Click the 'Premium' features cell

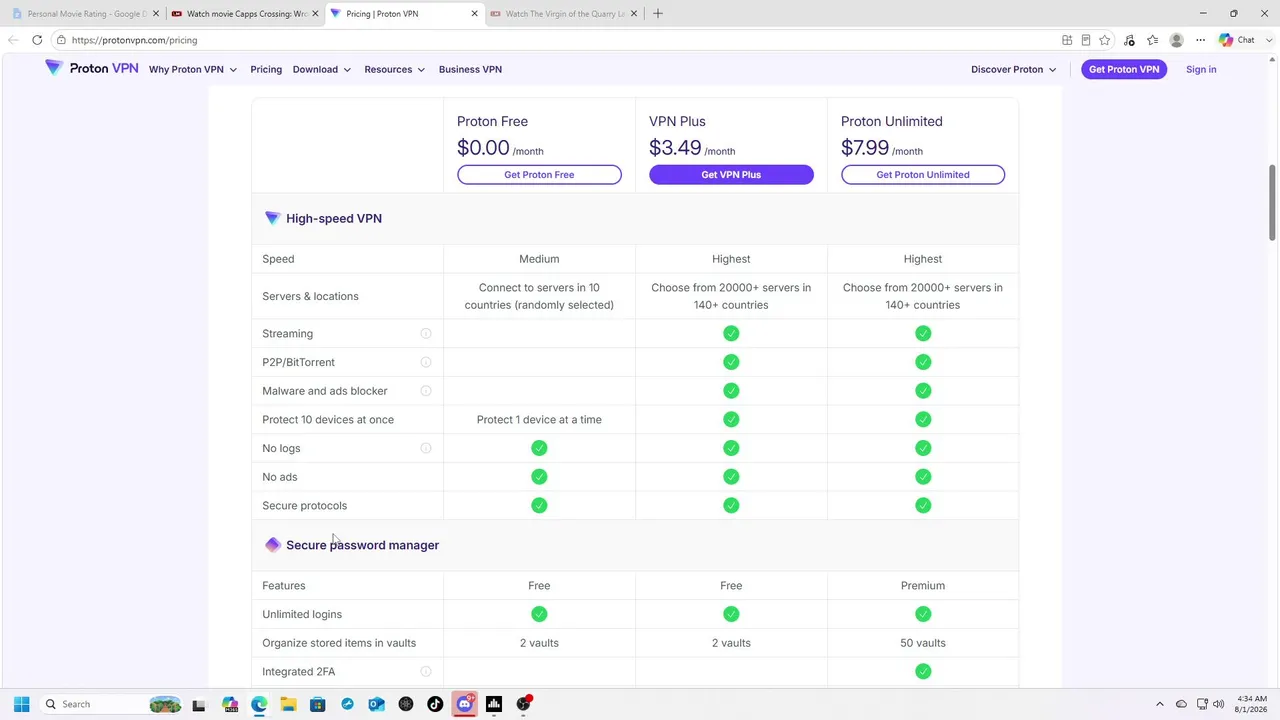(x=923, y=586)
